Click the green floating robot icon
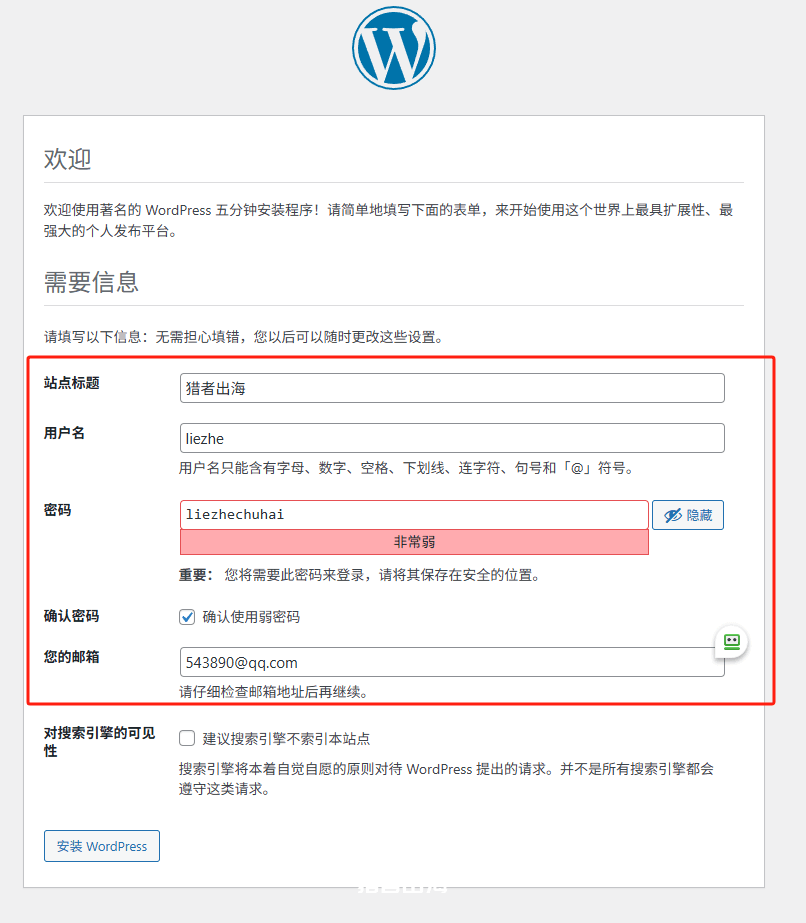Screen dimensions: 806x923 731,641
